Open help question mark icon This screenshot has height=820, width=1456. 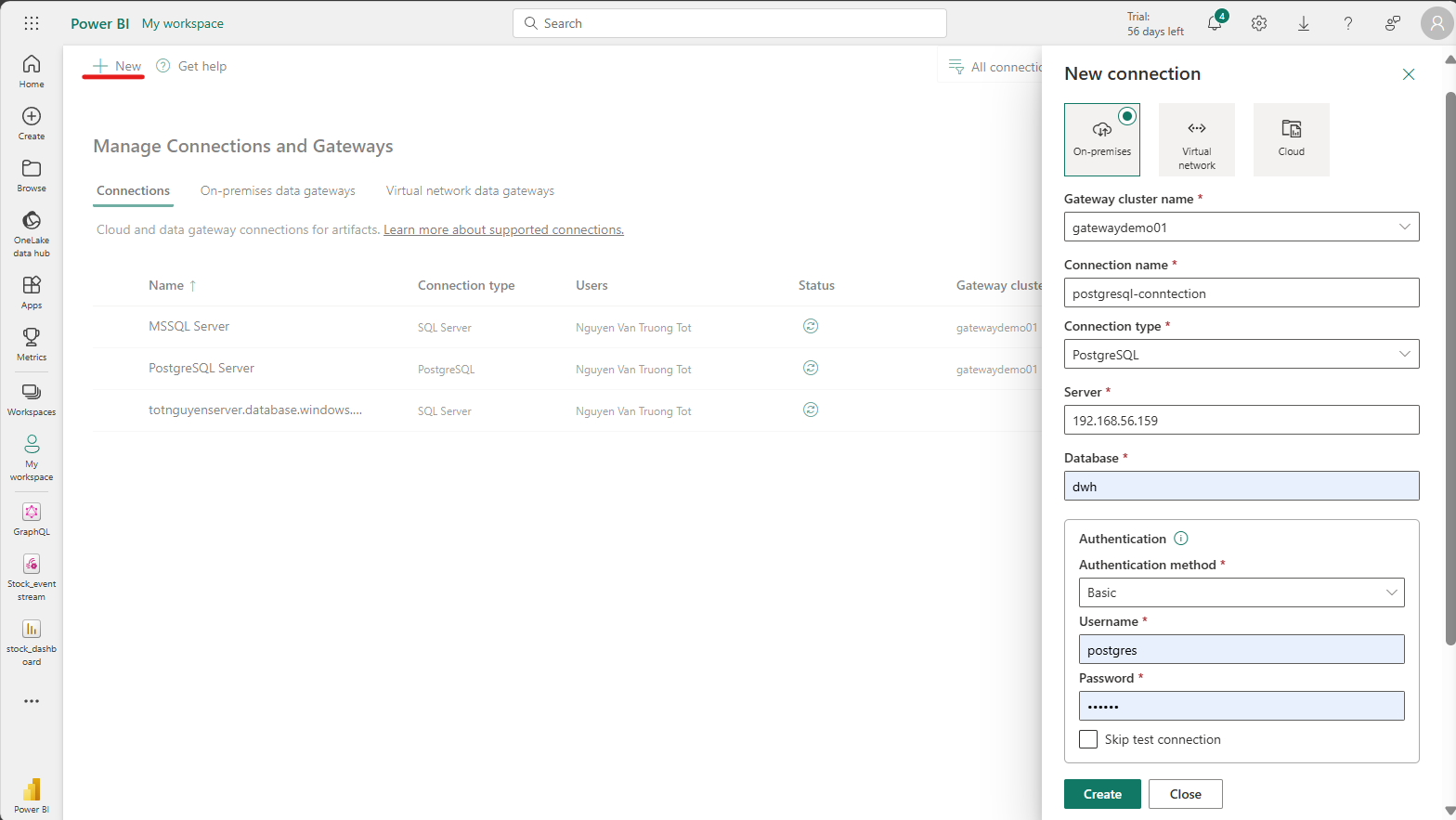coord(1348,23)
